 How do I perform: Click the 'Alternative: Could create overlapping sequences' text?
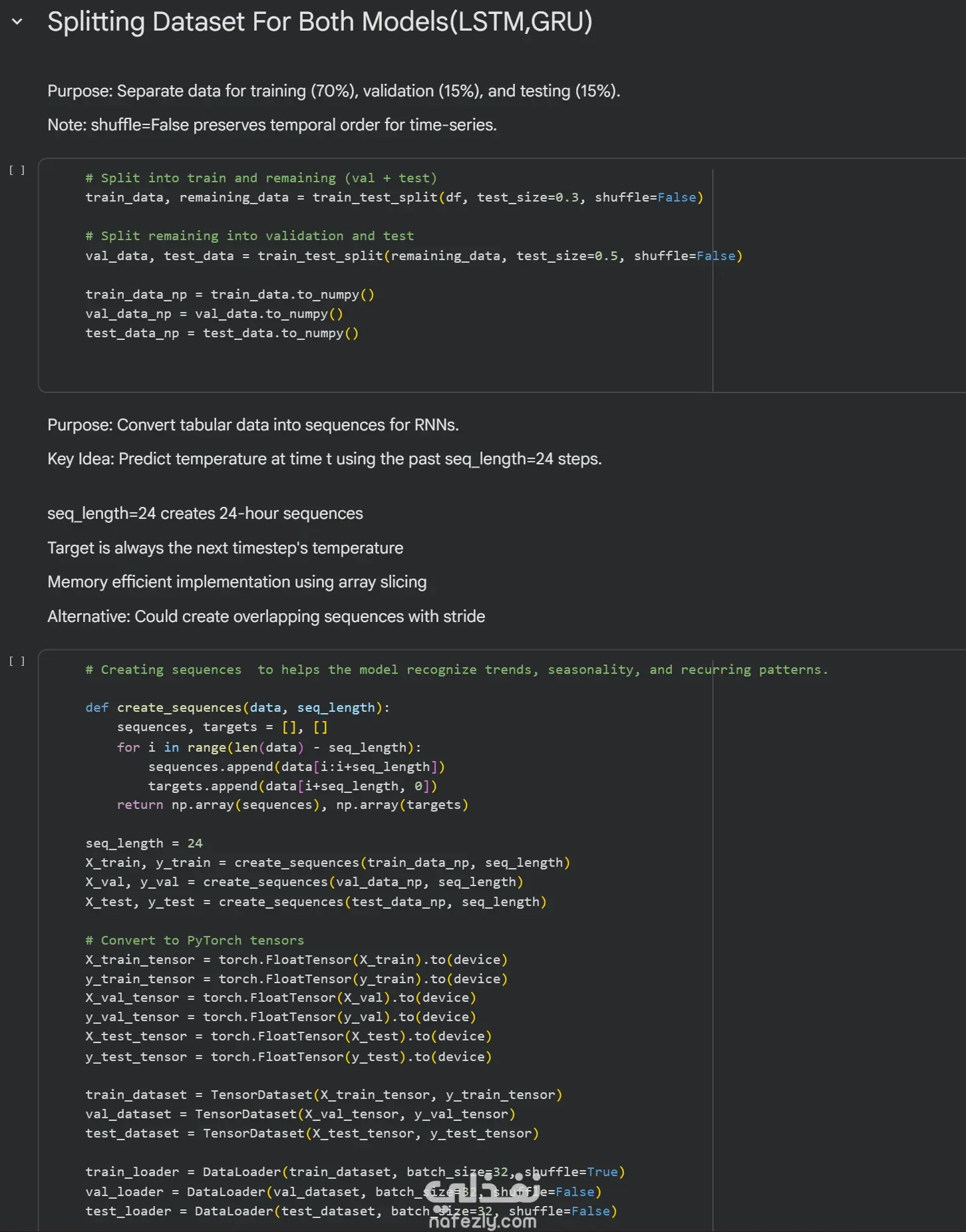point(266,617)
